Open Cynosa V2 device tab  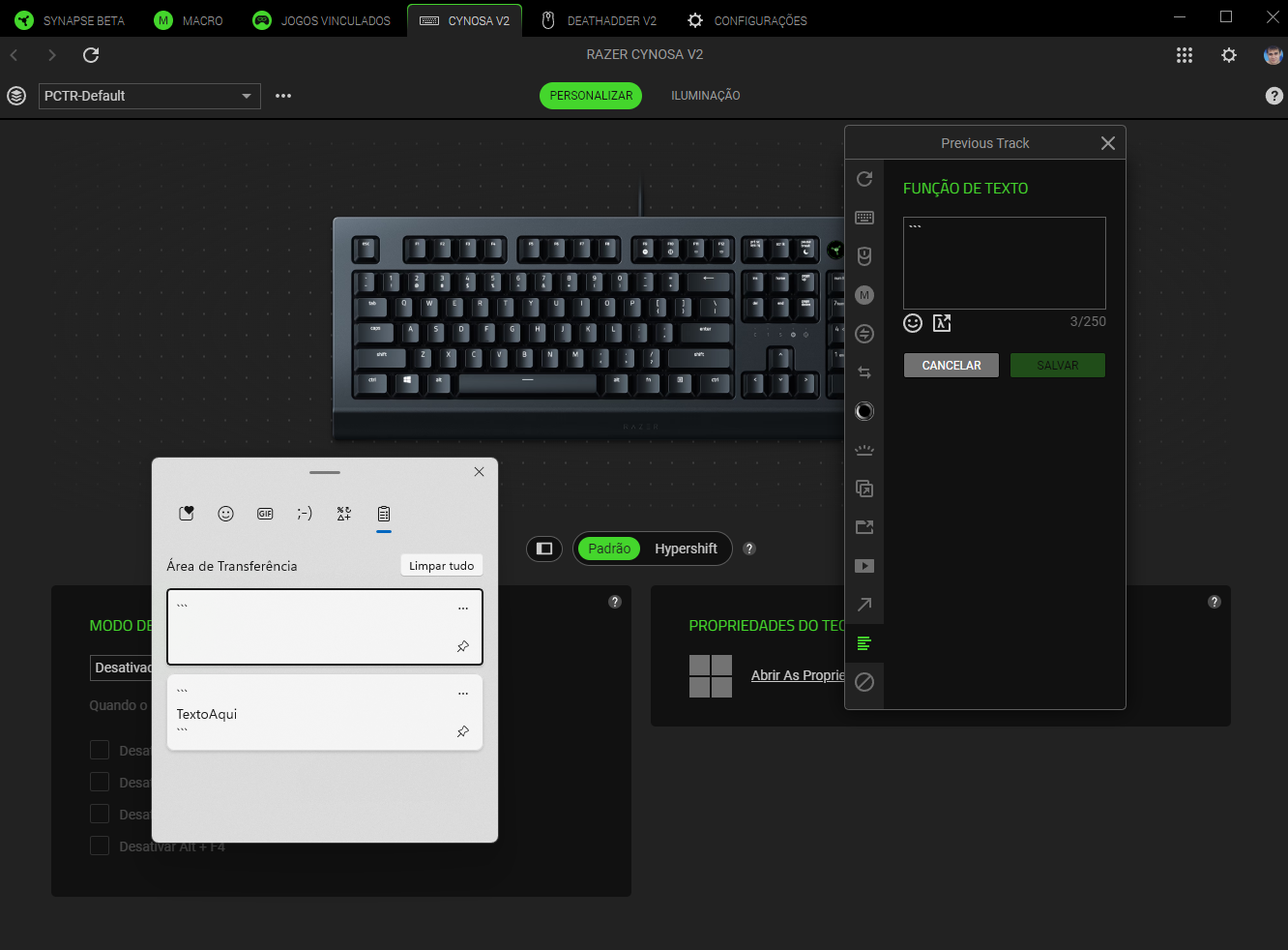pos(465,20)
